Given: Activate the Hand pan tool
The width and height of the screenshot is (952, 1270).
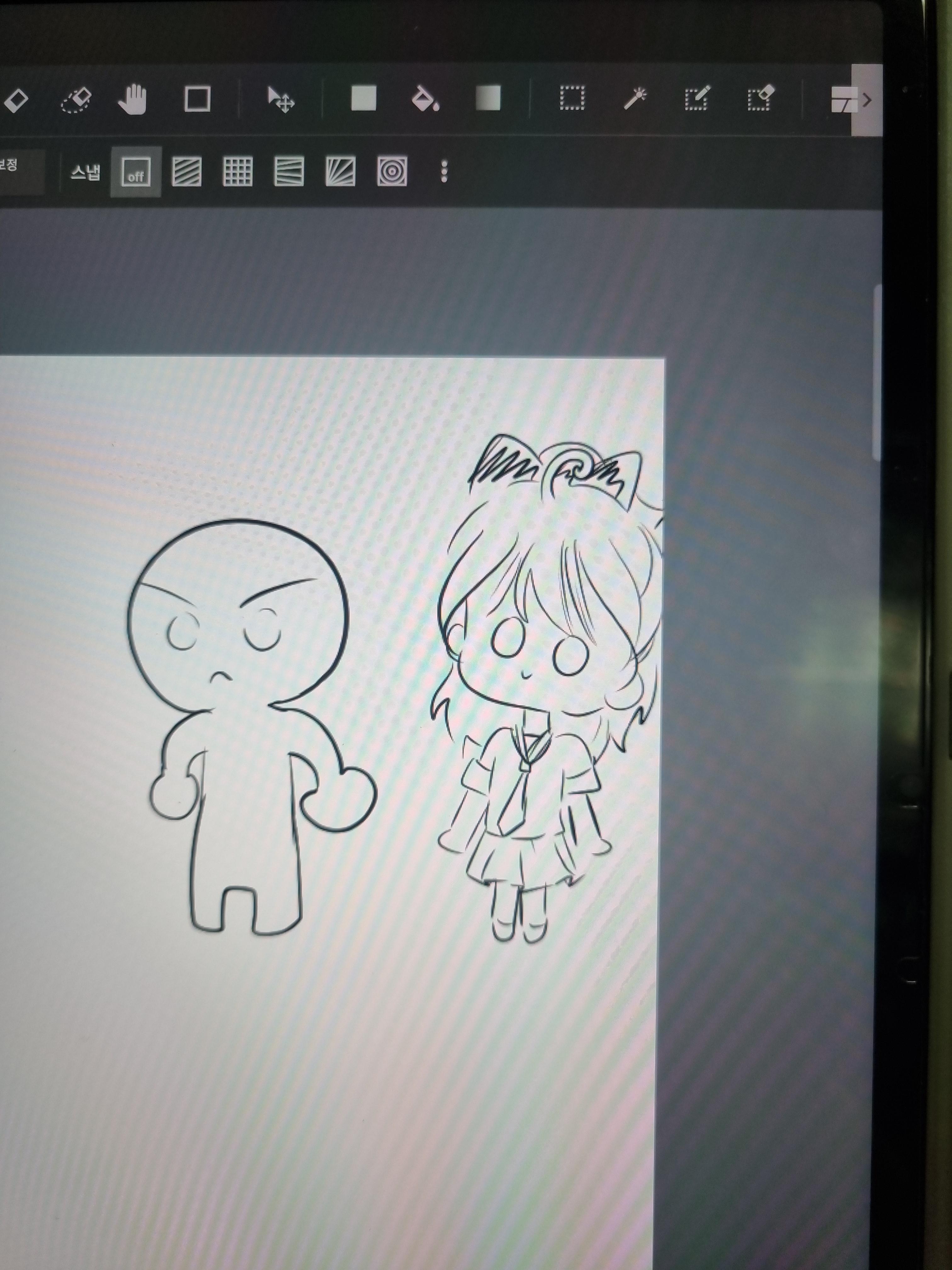Looking at the screenshot, I should 133,99.
